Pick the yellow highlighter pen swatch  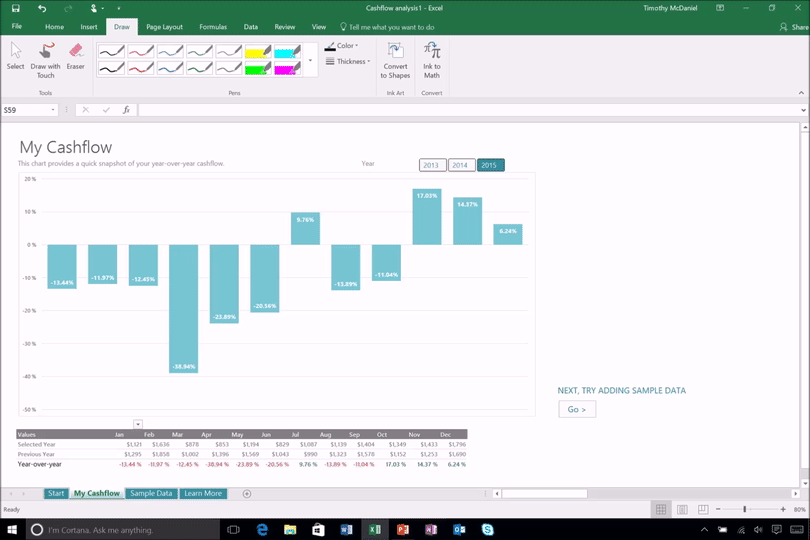click(x=258, y=52)
